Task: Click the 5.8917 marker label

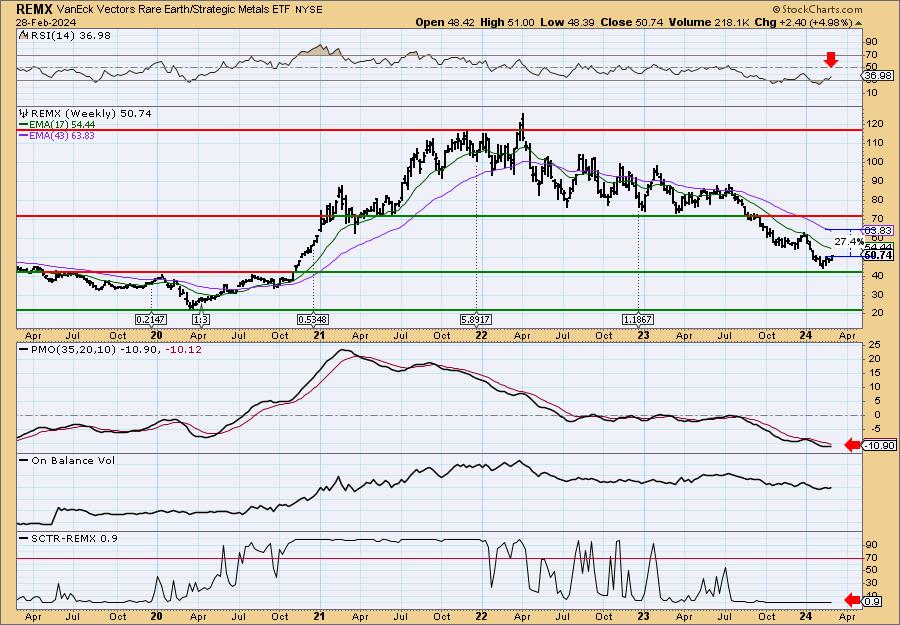Action: pyautogui.click(x=476, y=319)
